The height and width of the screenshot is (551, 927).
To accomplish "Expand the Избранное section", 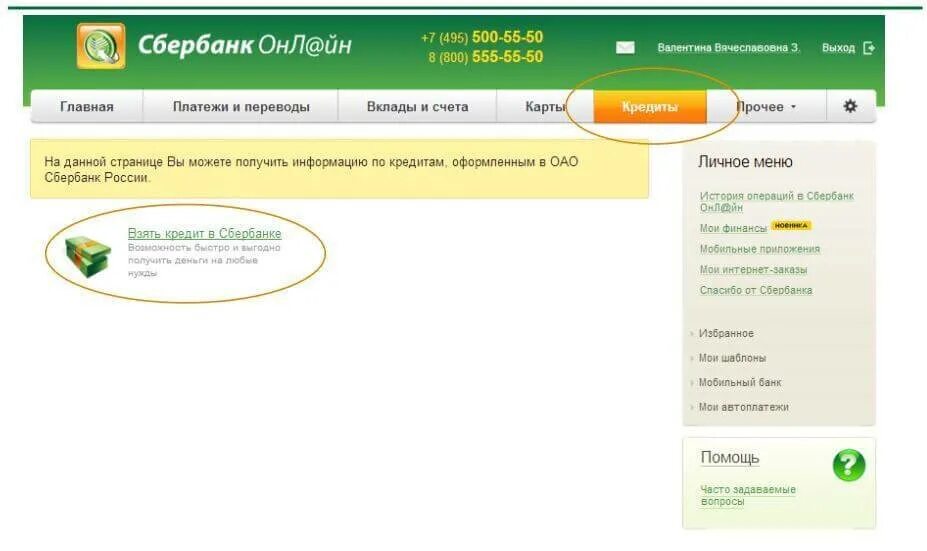I will (726, 333).
